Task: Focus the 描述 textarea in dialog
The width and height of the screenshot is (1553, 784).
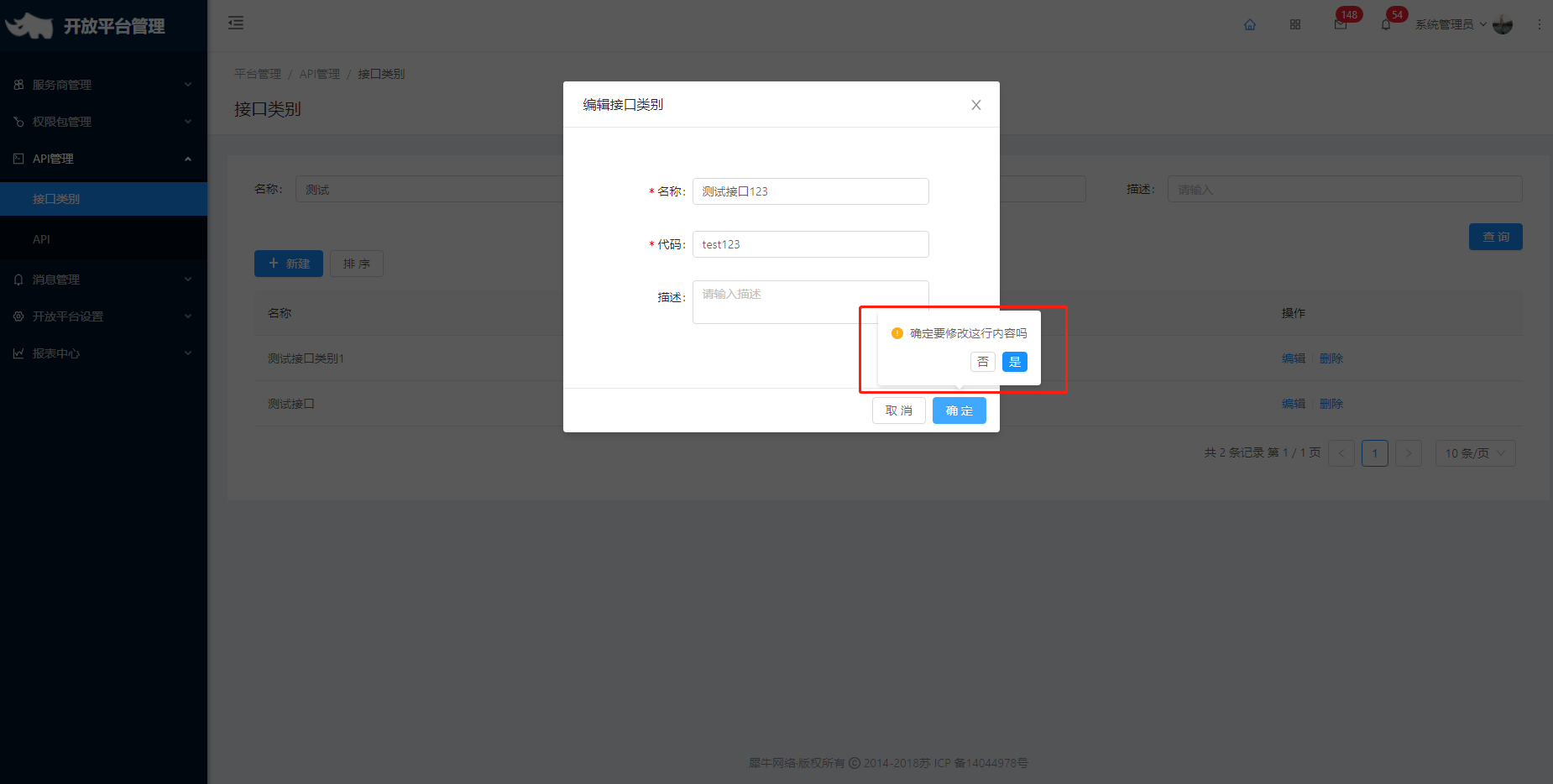Action: (x=811, y=302)
